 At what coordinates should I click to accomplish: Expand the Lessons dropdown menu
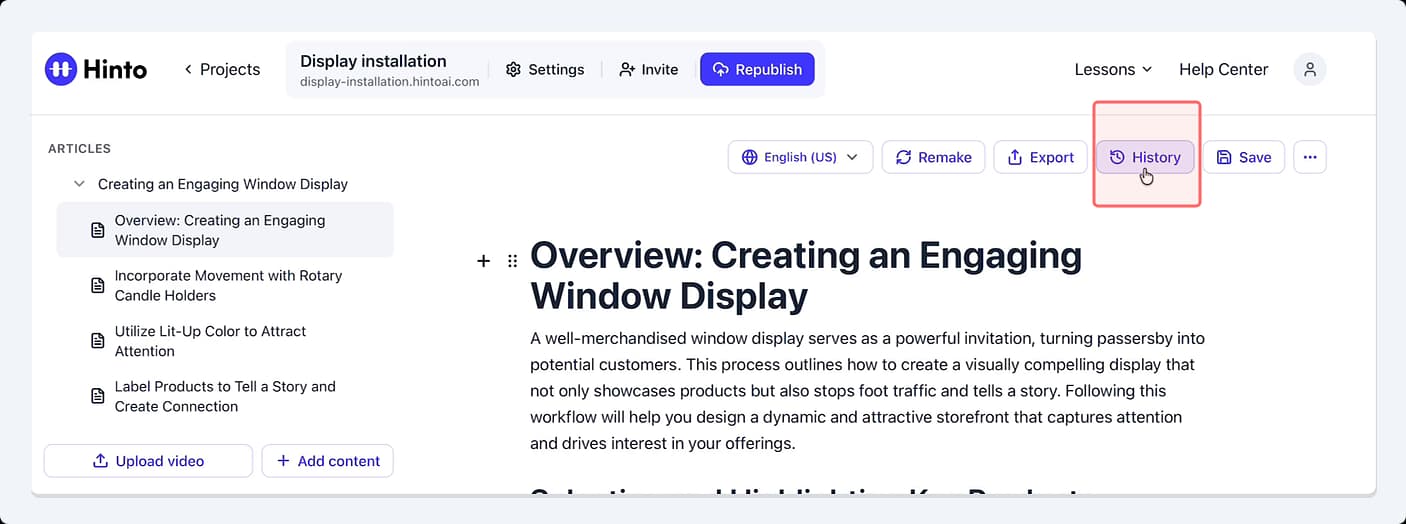[1113, 69]
